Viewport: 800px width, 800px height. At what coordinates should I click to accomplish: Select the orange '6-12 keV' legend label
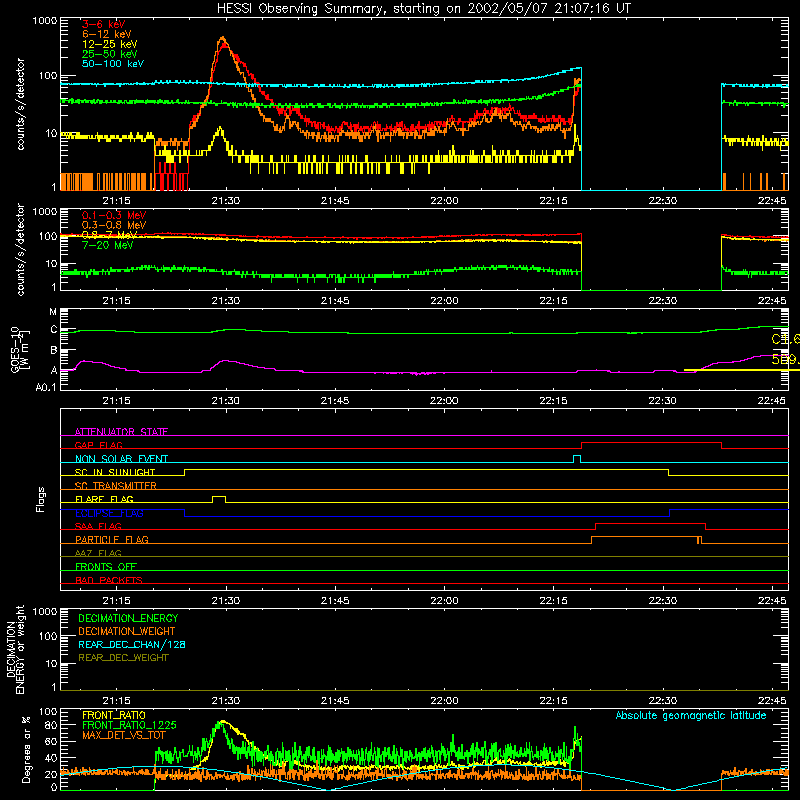tap(107, 34)
